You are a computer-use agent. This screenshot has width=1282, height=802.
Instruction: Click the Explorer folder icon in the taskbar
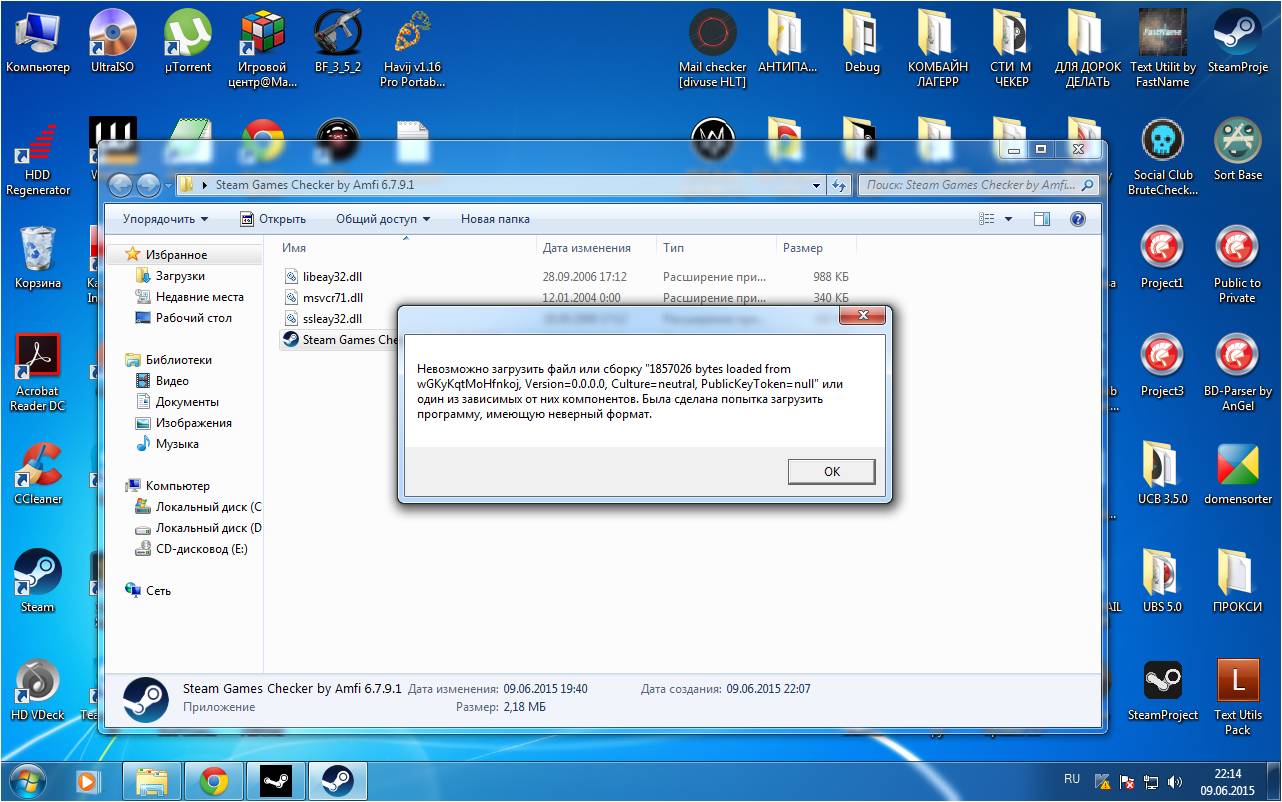tap(152, 780)
